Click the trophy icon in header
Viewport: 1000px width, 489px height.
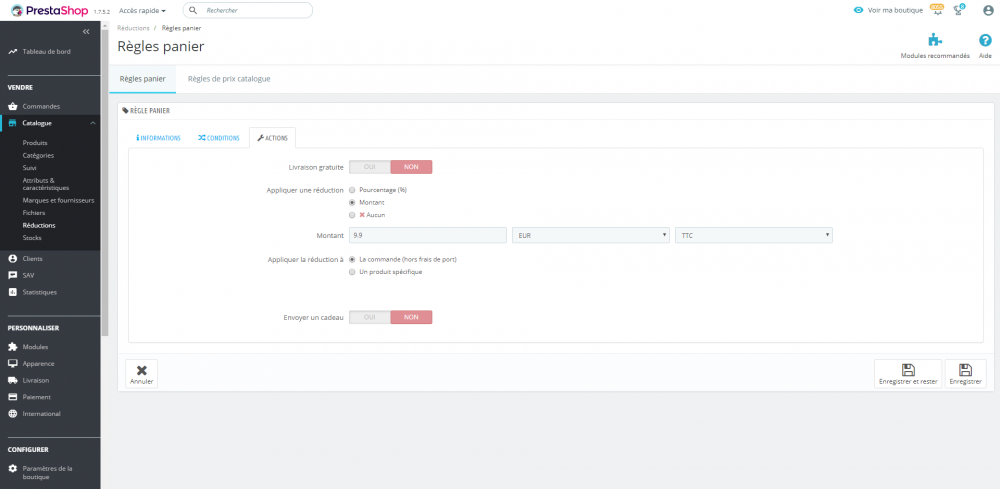click(959, 10)
